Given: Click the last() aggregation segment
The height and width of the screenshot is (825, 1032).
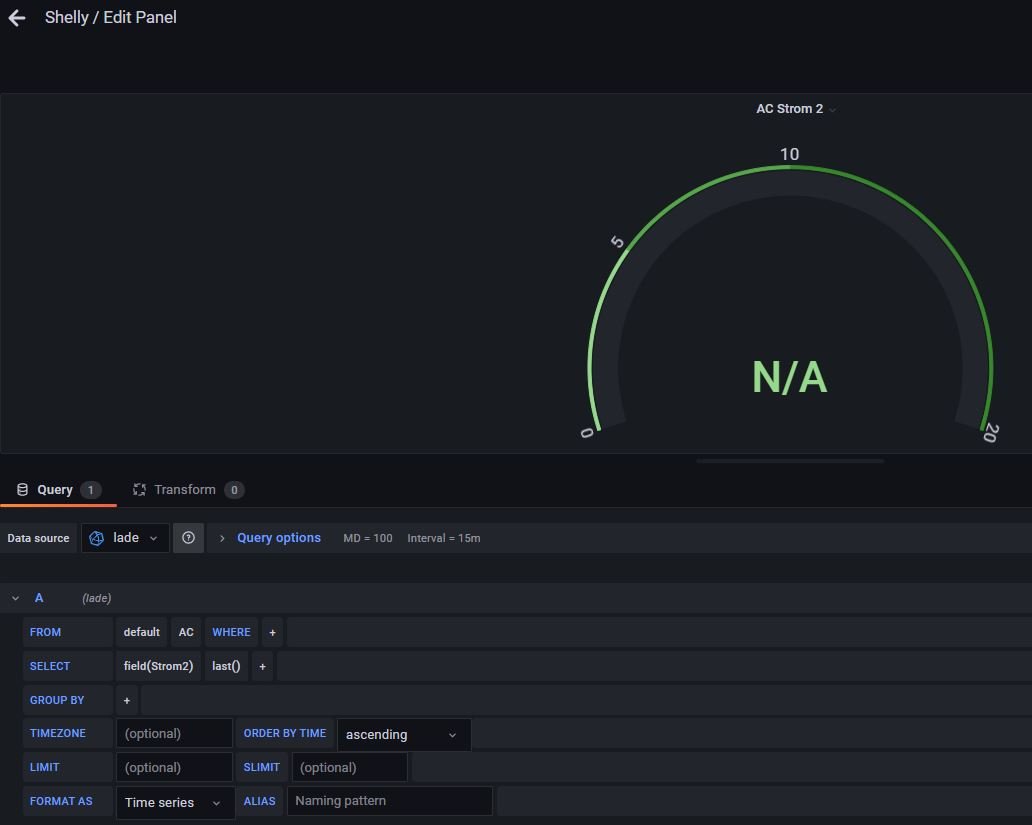Looking at the screenshot, I should [226, 666].
